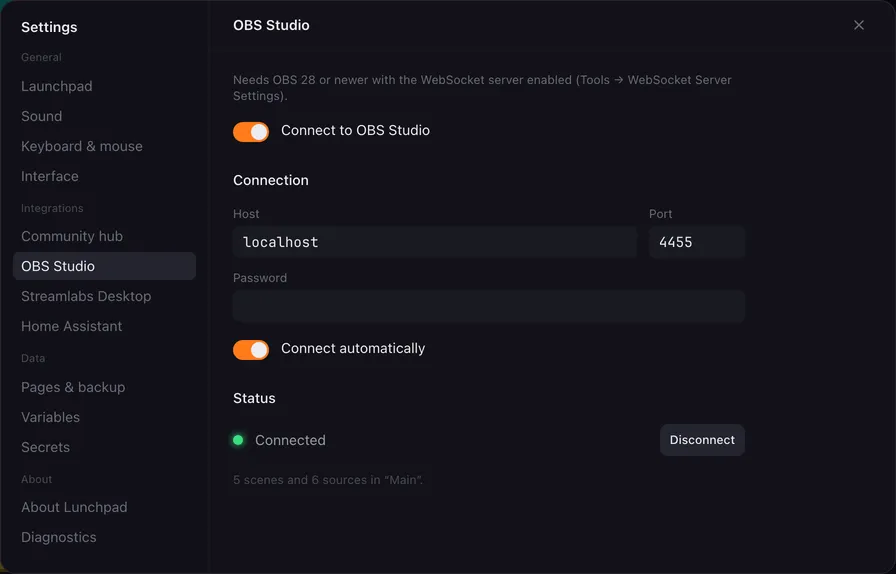Screen dimensions: 896x574
Task: Click the Disconnect button
Action: [702, 440]
